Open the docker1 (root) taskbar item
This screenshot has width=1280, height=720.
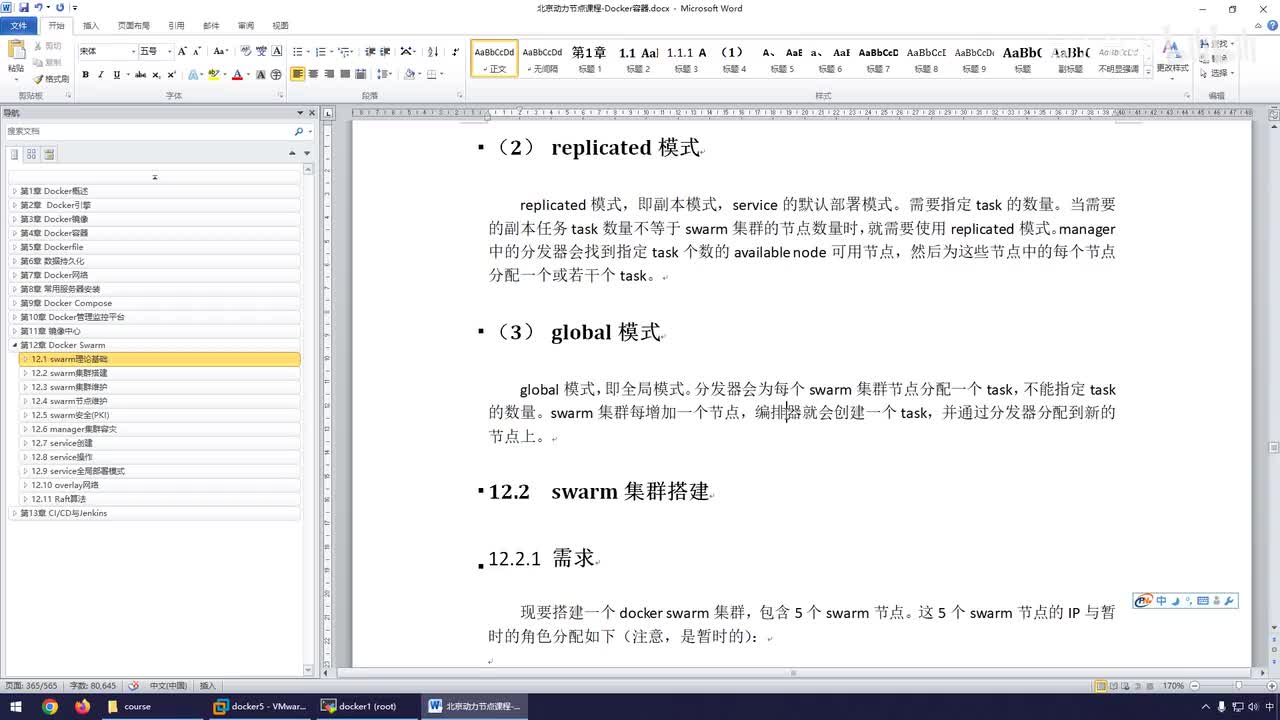pos(366,706)
